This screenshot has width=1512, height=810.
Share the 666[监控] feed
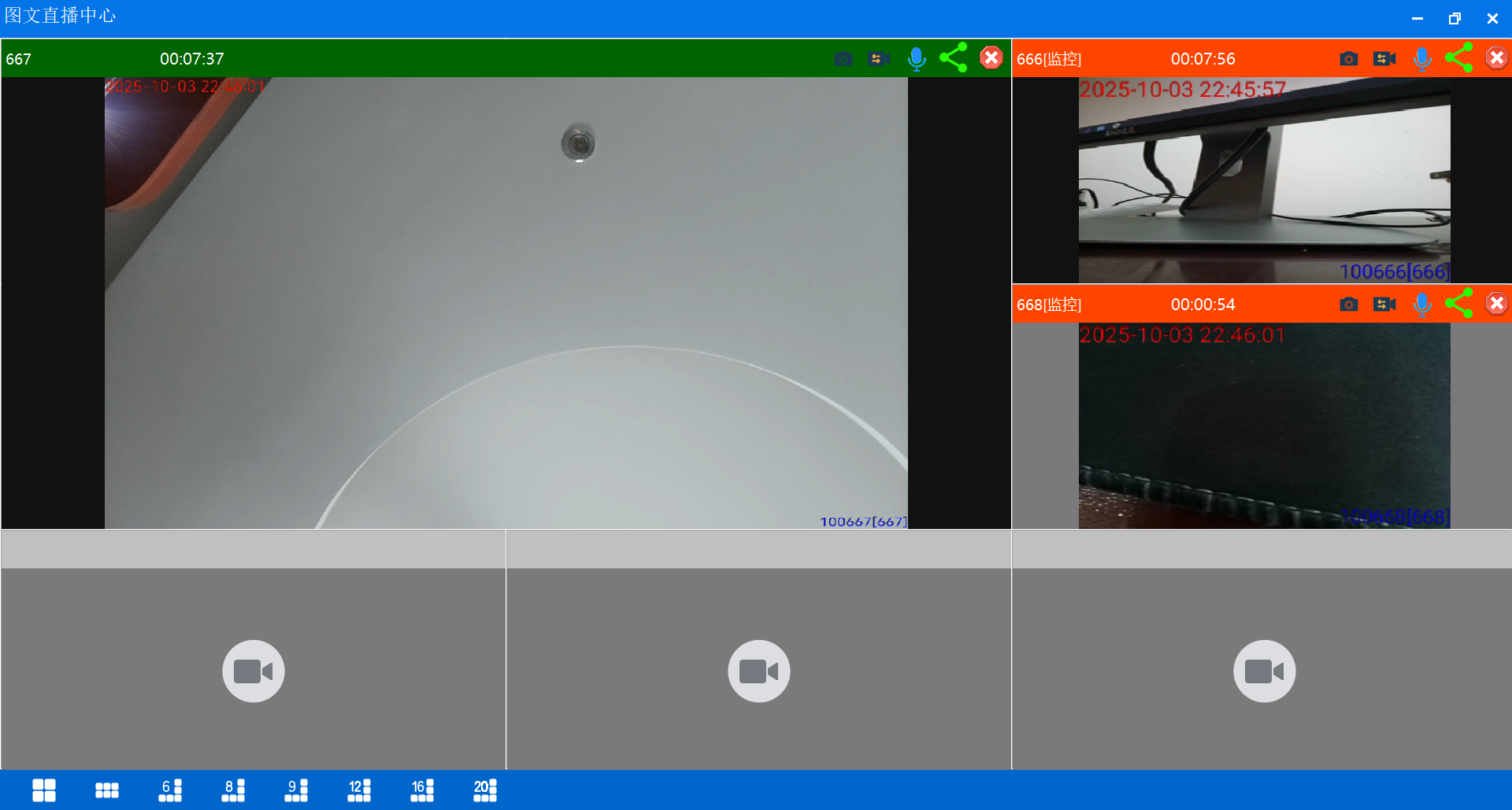(1458, 58)
